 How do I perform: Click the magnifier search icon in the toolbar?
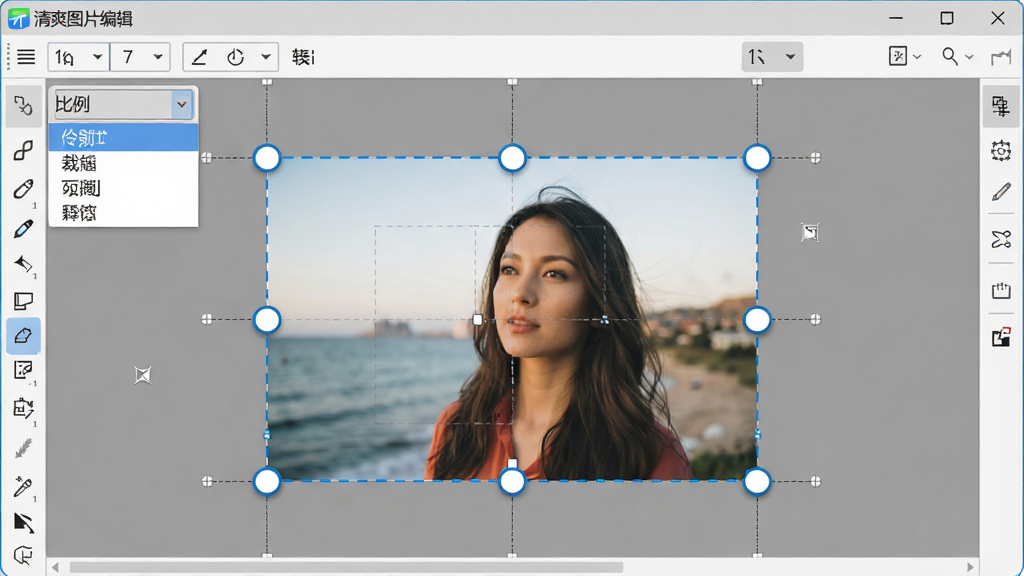[950, 57]
